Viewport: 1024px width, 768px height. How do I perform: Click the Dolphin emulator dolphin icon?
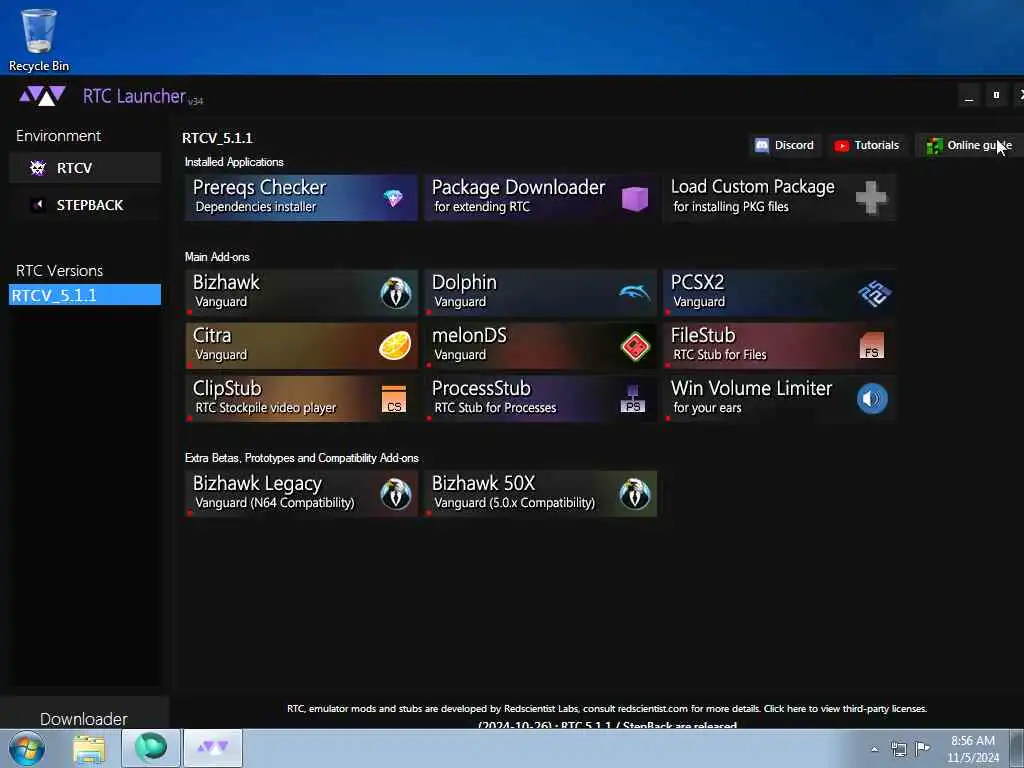635,293
